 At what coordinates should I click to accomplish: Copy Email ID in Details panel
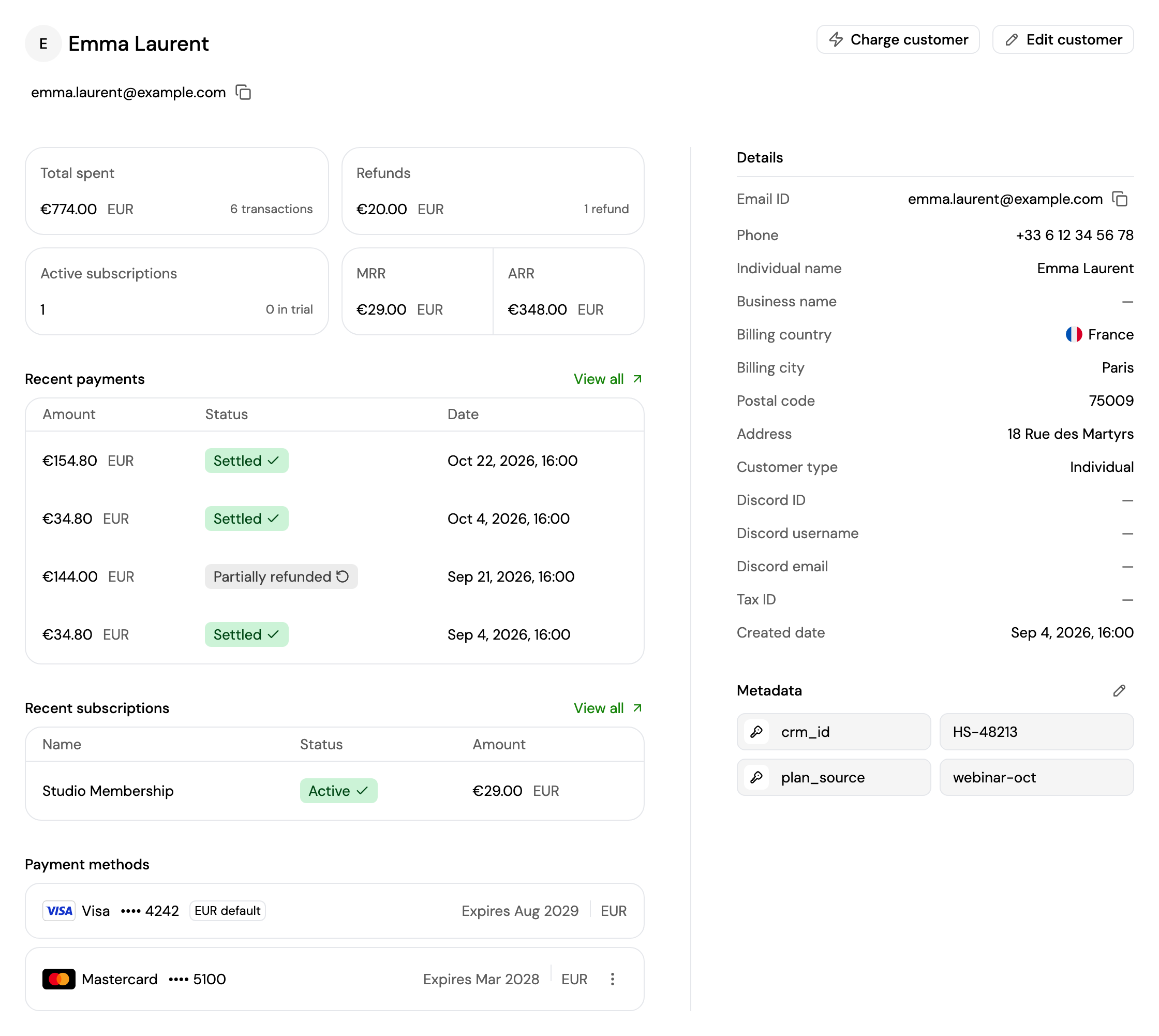click(x=1120, y=199)
